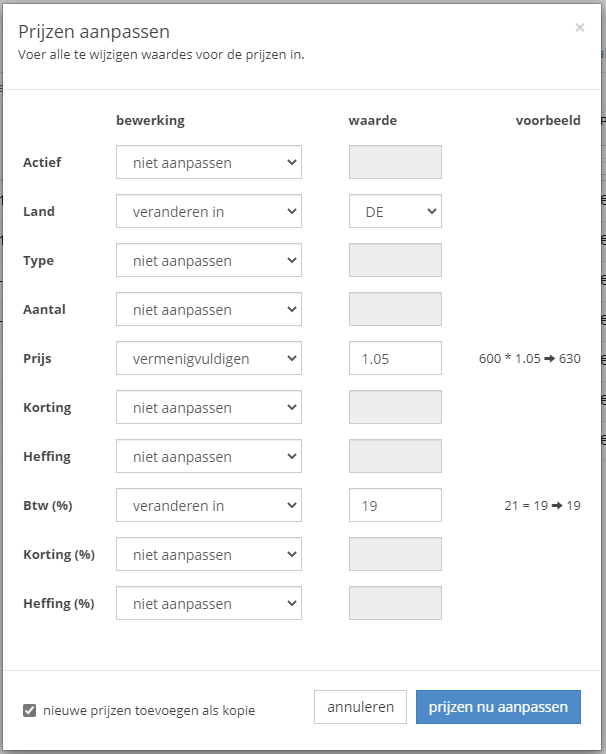
Task: Open the Aantal bewerking dropdown
Action: [x=209, y=309]
